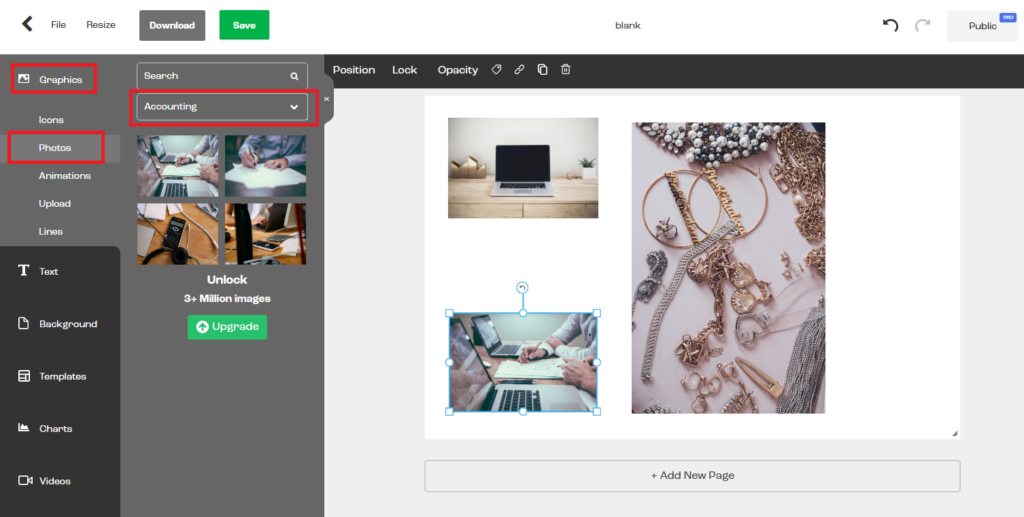
Task: Click the green Save button
Action: point(244,25)
